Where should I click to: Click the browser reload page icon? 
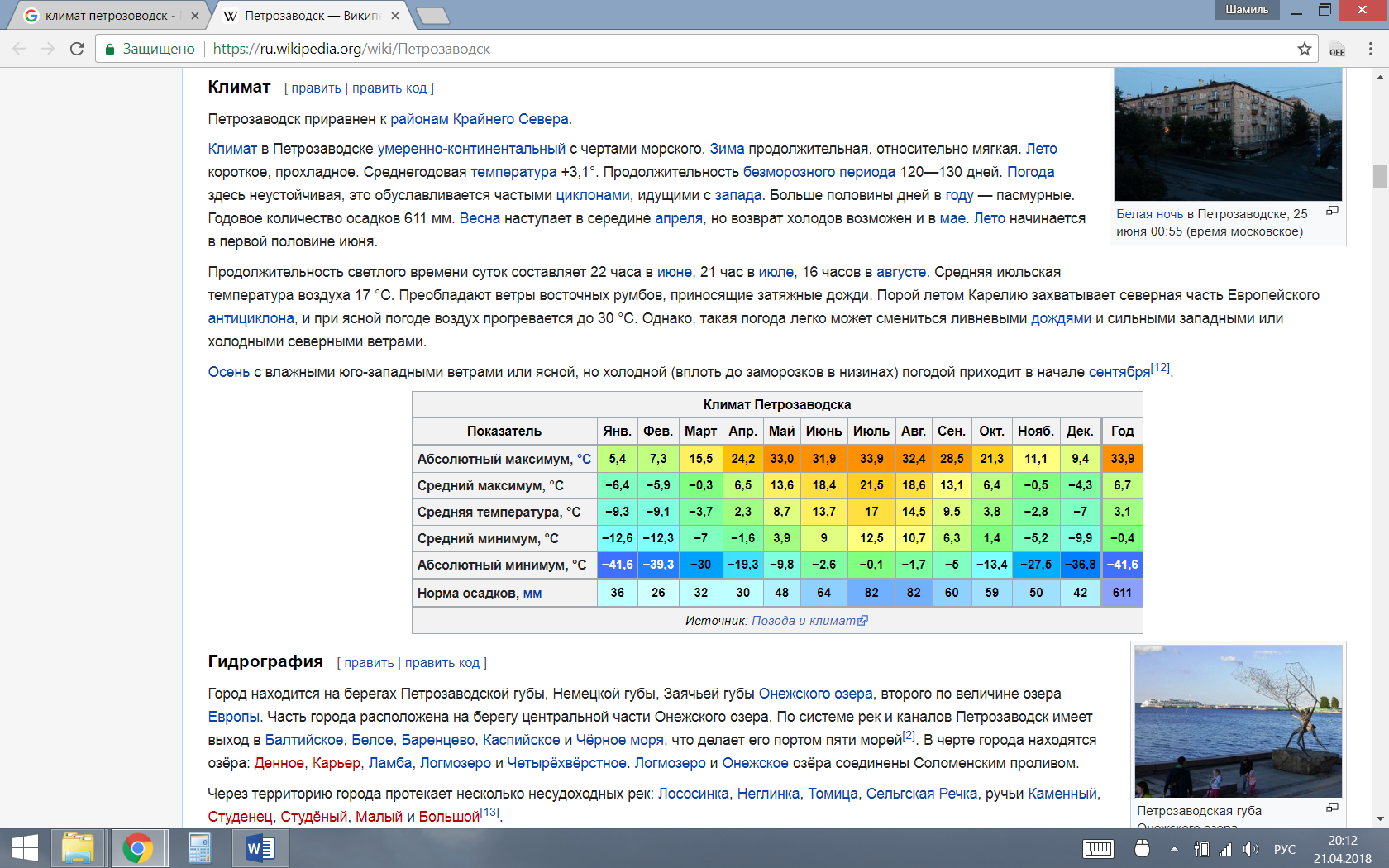coord(77,49)
